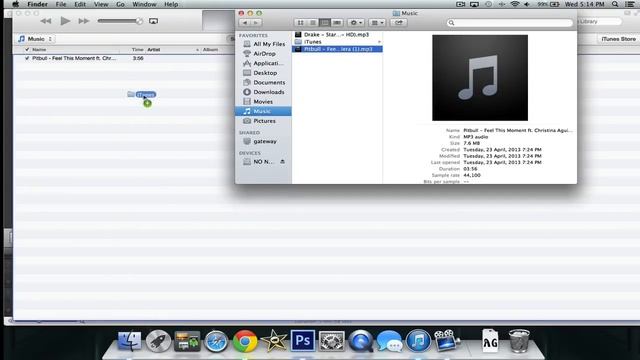This screenshot has height=360, width=640.
Task: Switch Finder to Cover Flow view
Action: tap(337, 22)
